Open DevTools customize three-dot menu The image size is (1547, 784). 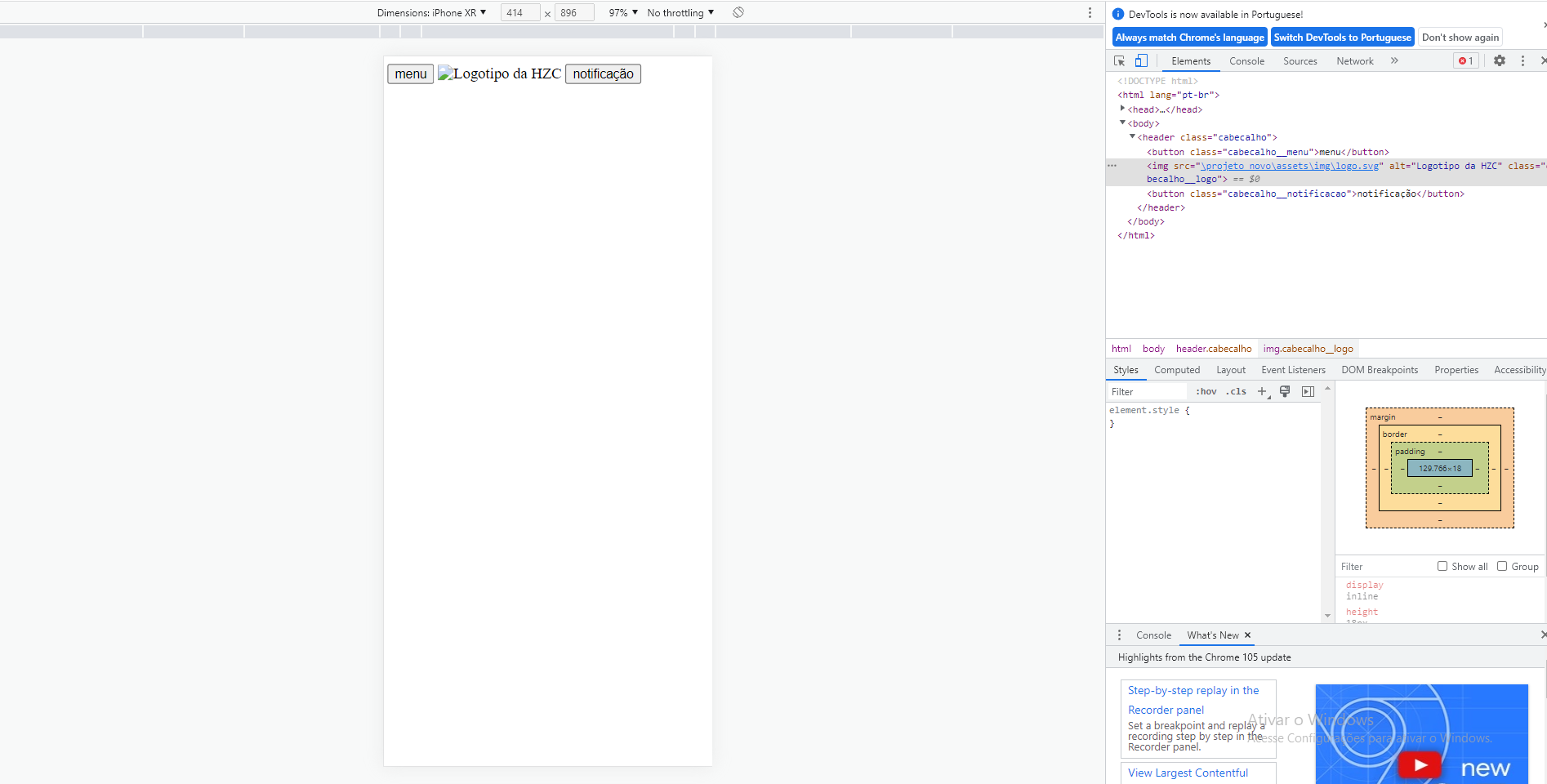pos(1522,61)
